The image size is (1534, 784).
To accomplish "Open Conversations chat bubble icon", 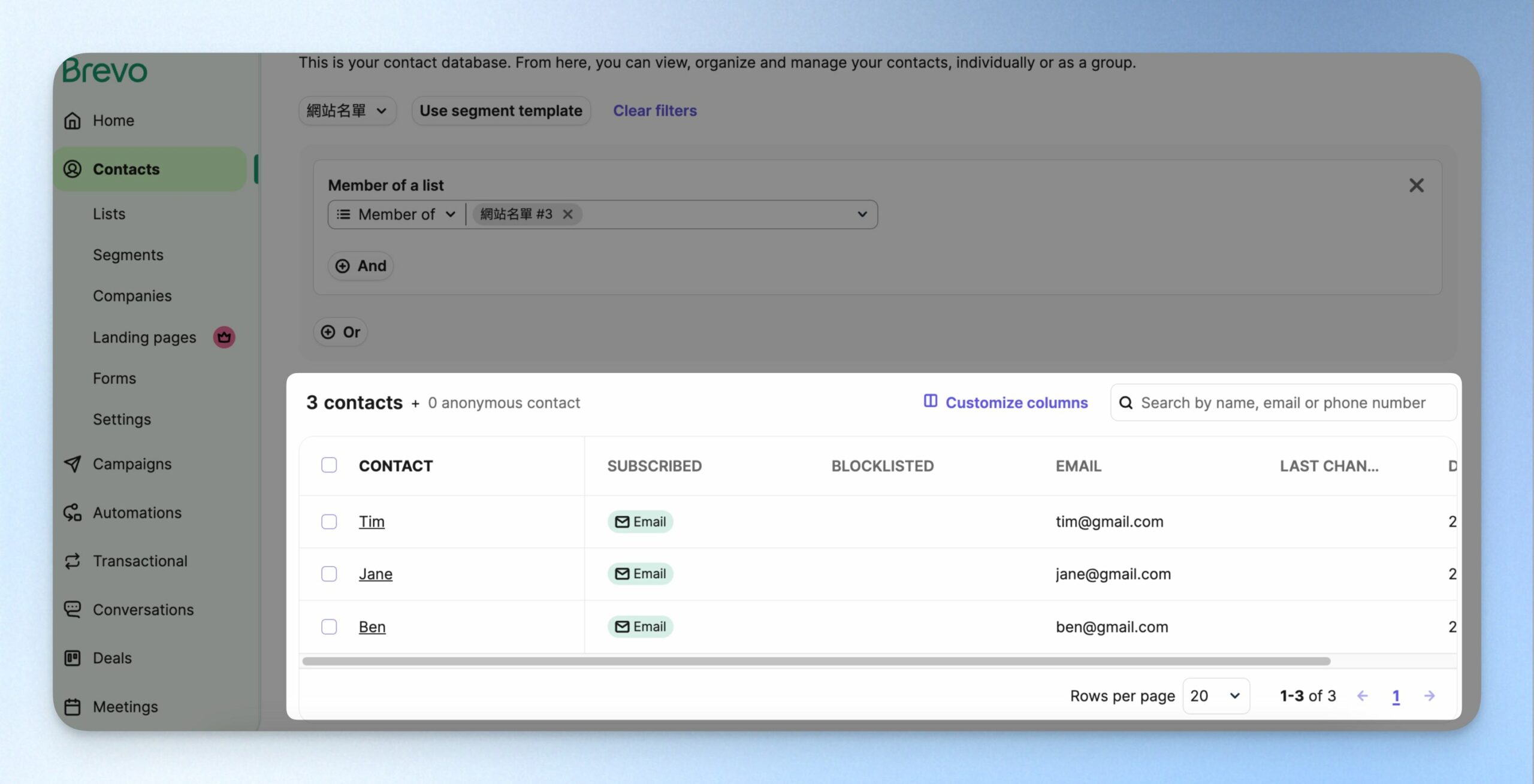I will [73, 610].
